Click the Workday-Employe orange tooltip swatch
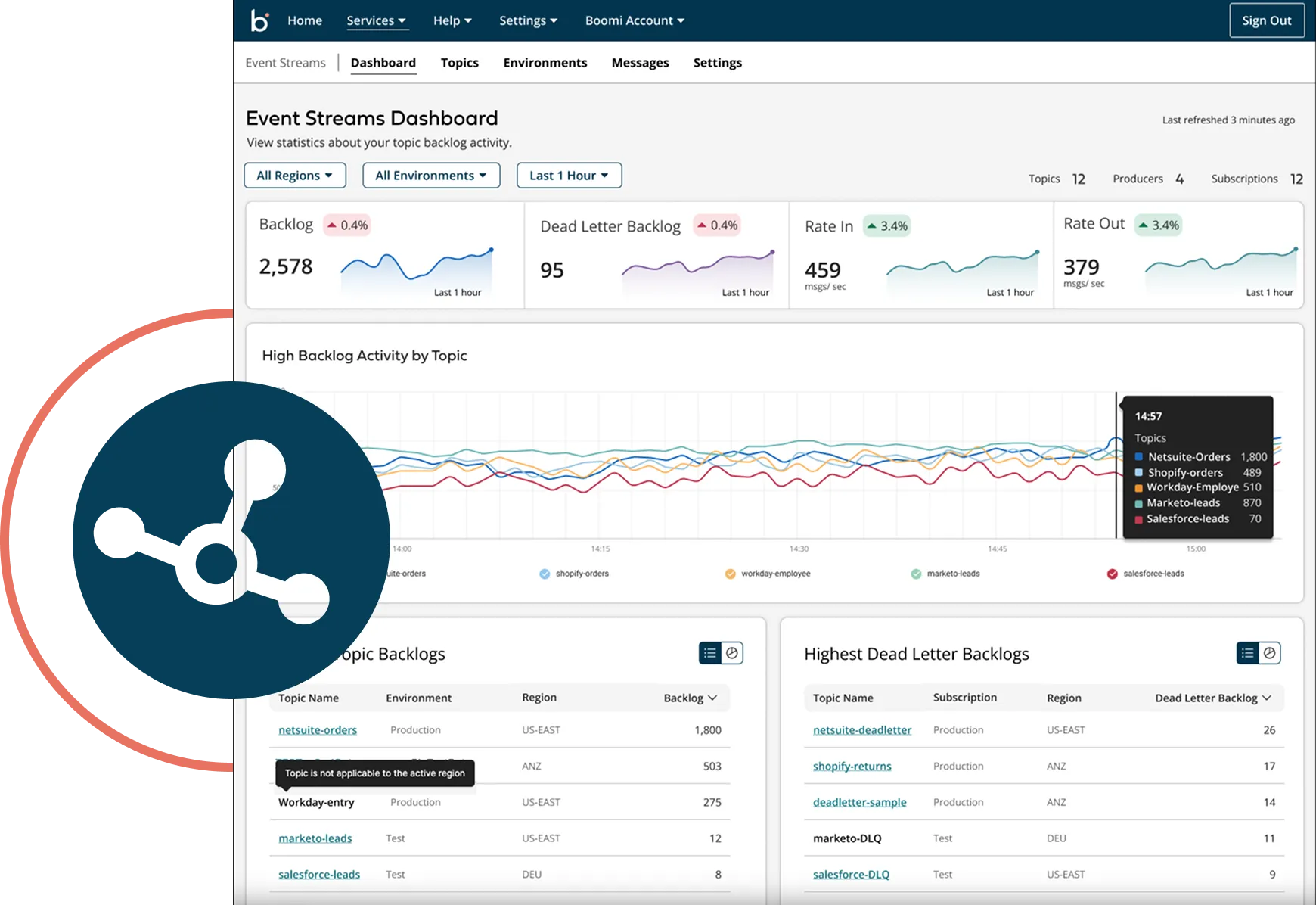The width and height of the screenshot is (1316, 905). 1139,488
